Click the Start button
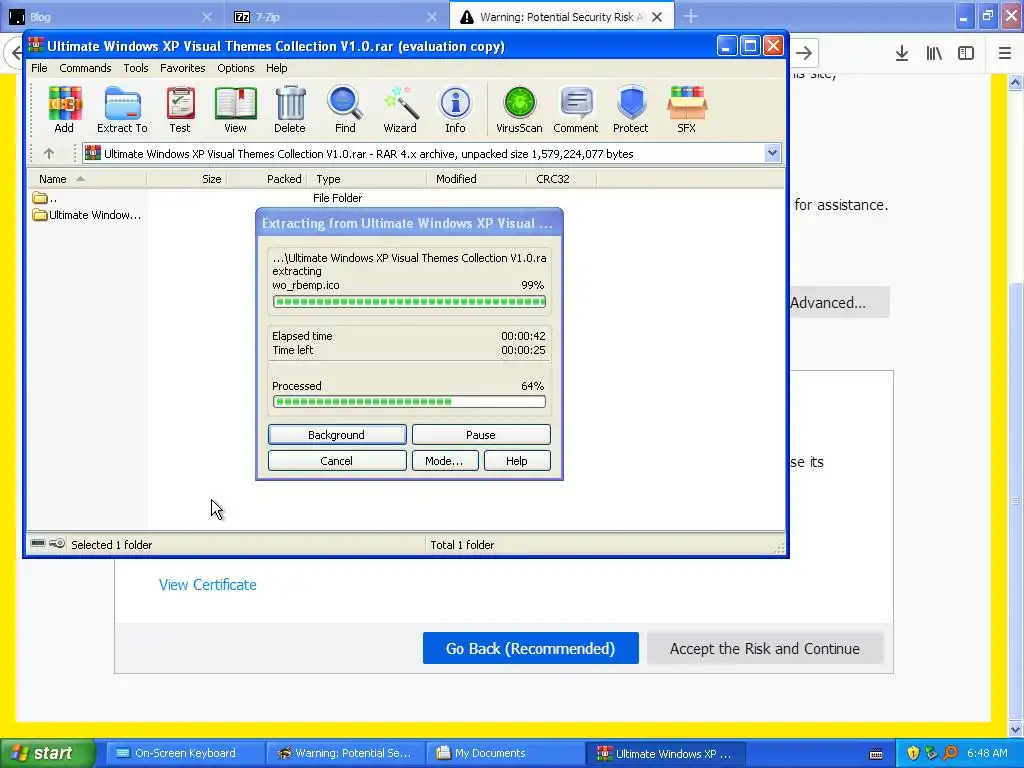Image resolution: width=1024 pixels, height=768 pixels. tap(48, 753)
